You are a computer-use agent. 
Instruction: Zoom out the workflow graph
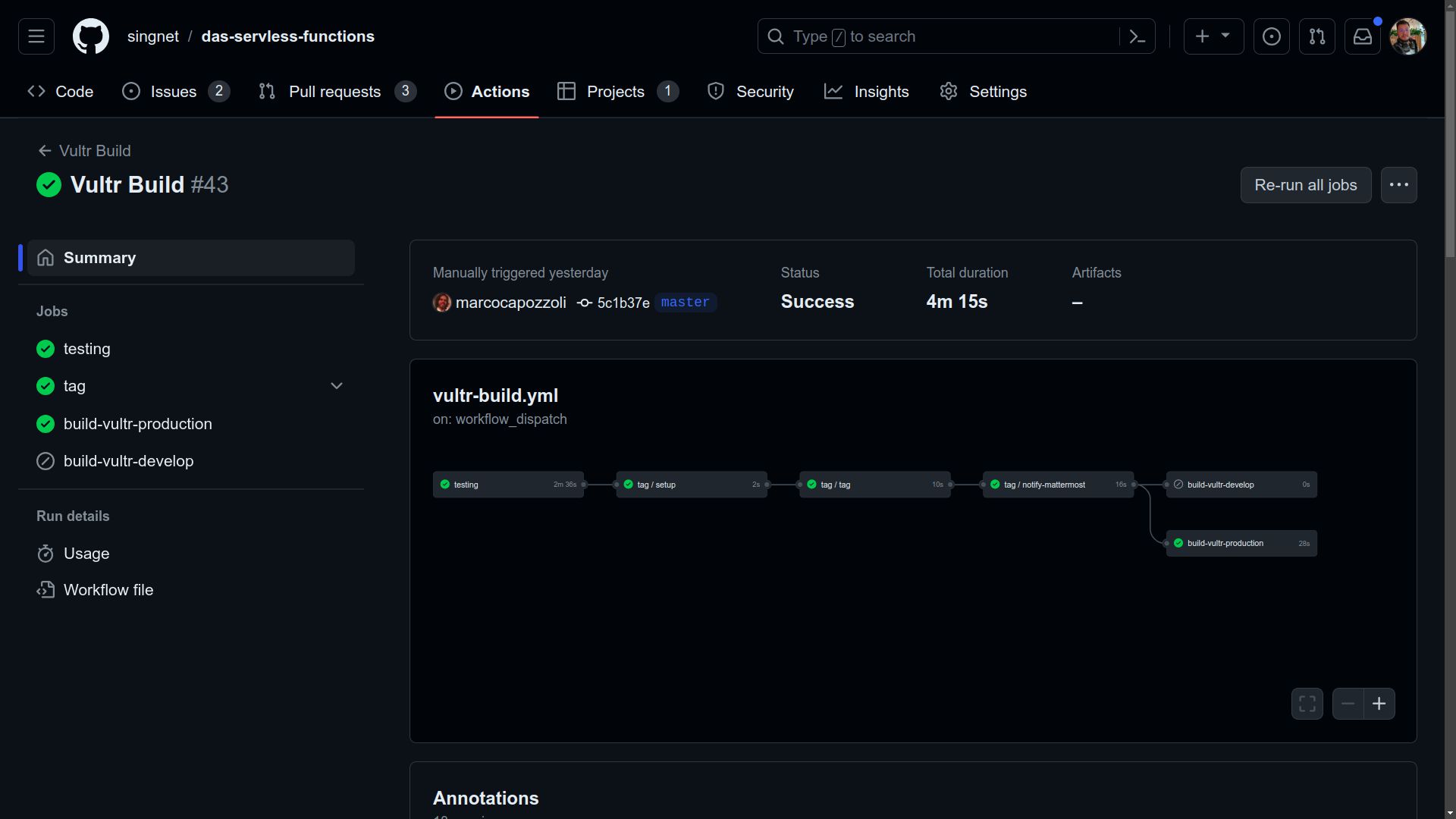tap(1348, 704)
